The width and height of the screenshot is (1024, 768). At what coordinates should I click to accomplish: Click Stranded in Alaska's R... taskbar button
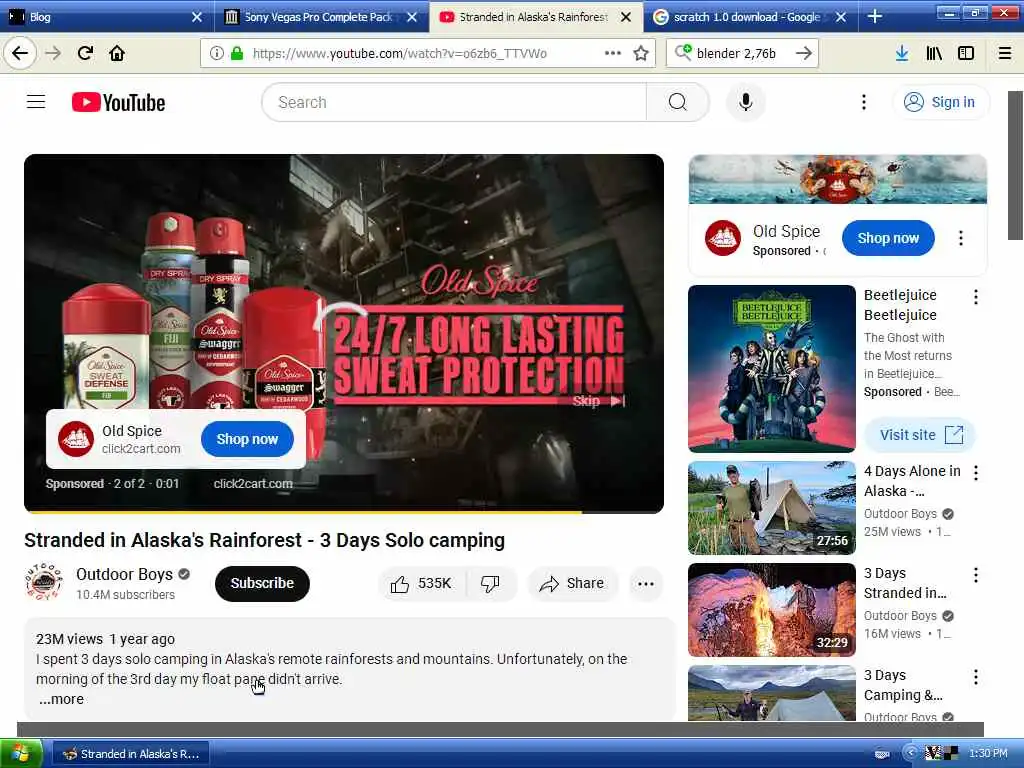(x=131, y=754)
